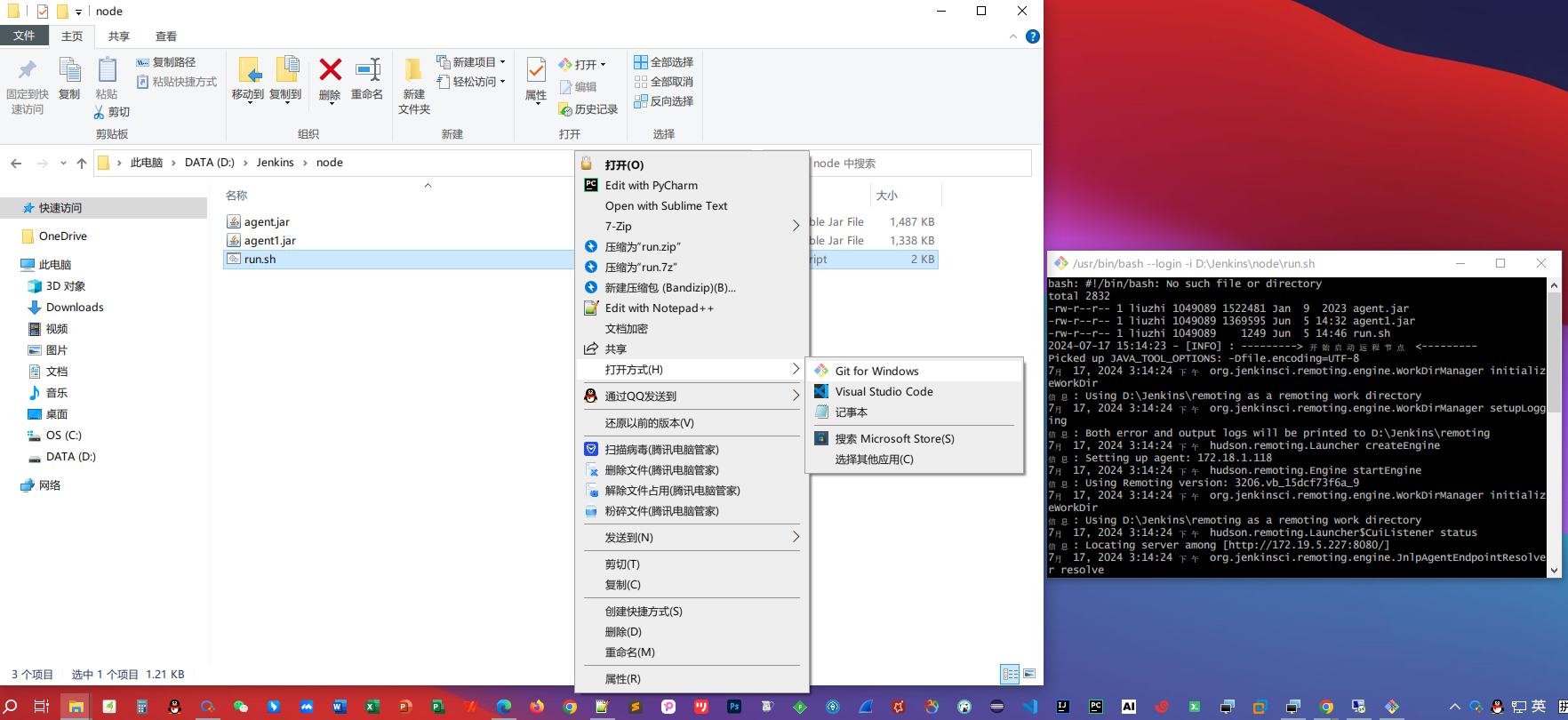Choose 压缩为"run.zip"
Image resolution: width=1568 pixels, height=720 pixels.
pyautogui.click(x=692, y=247)
